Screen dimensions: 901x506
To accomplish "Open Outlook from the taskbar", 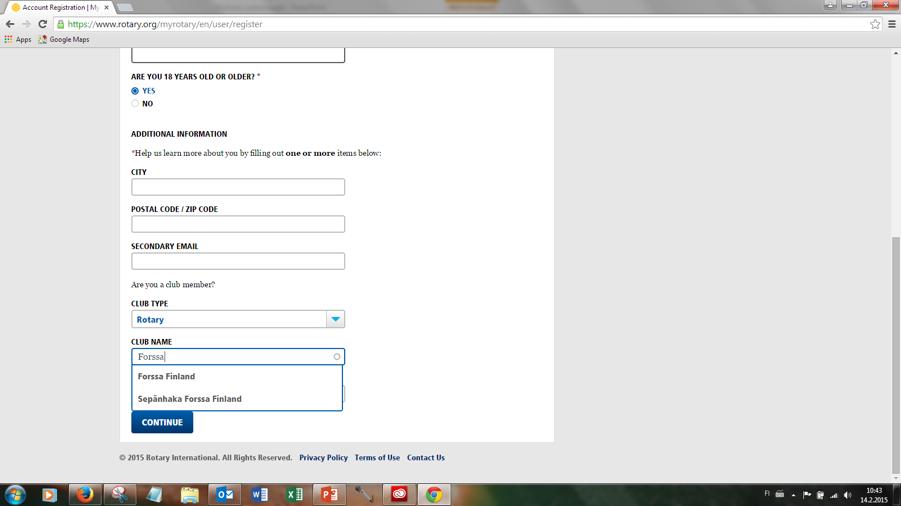I will coord(225,495).
